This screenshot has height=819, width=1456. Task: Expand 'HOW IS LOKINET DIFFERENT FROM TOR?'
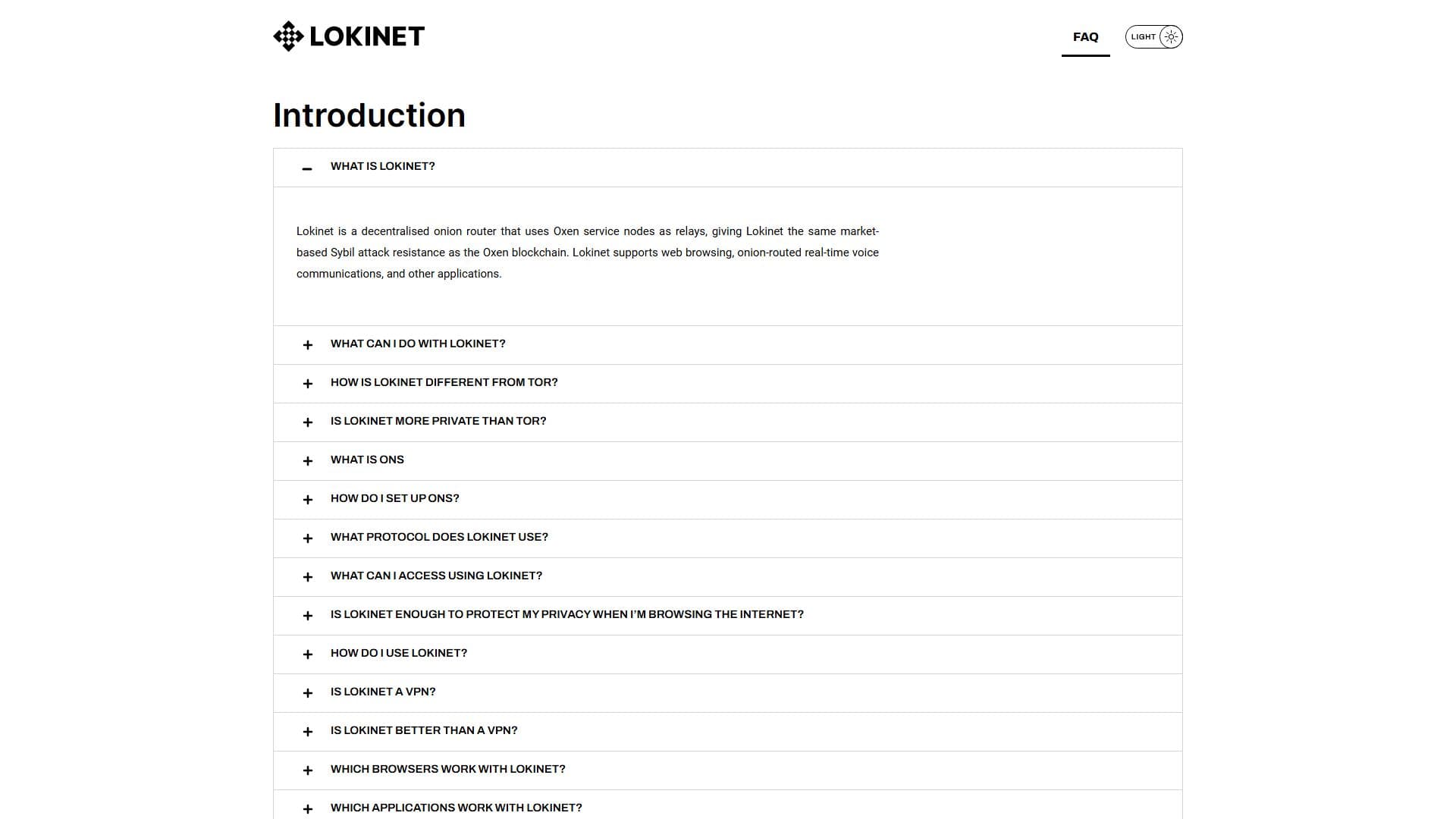727,384
